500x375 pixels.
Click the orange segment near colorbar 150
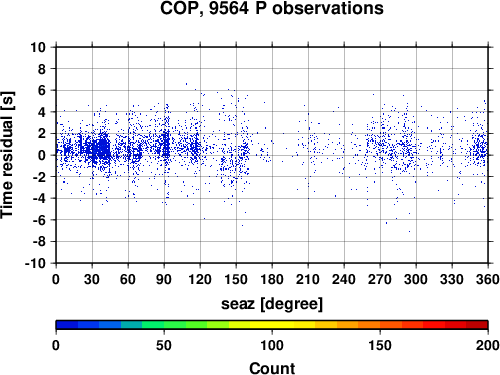tap(380, 325)
